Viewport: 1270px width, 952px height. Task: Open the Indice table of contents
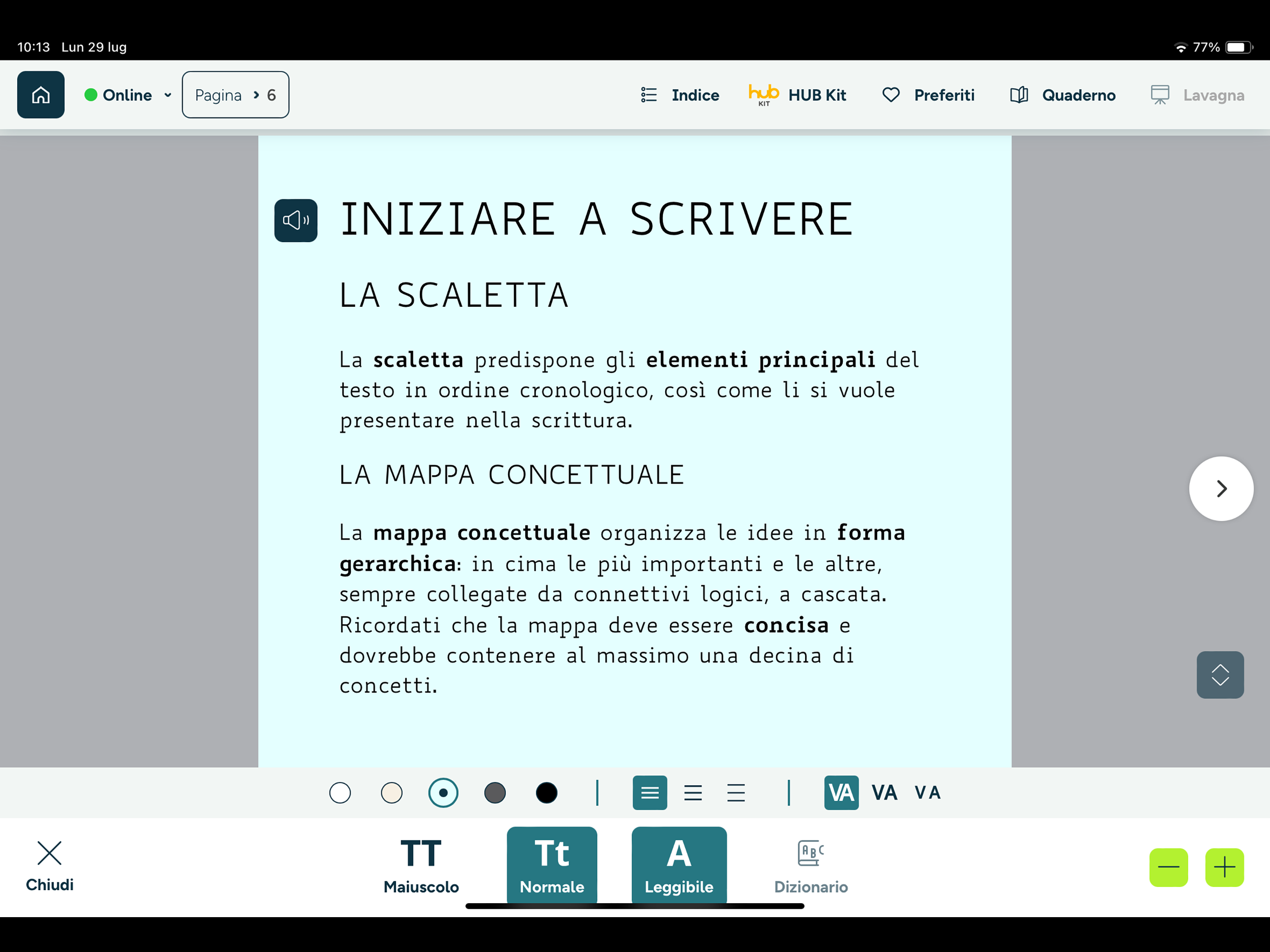[680, 95]
